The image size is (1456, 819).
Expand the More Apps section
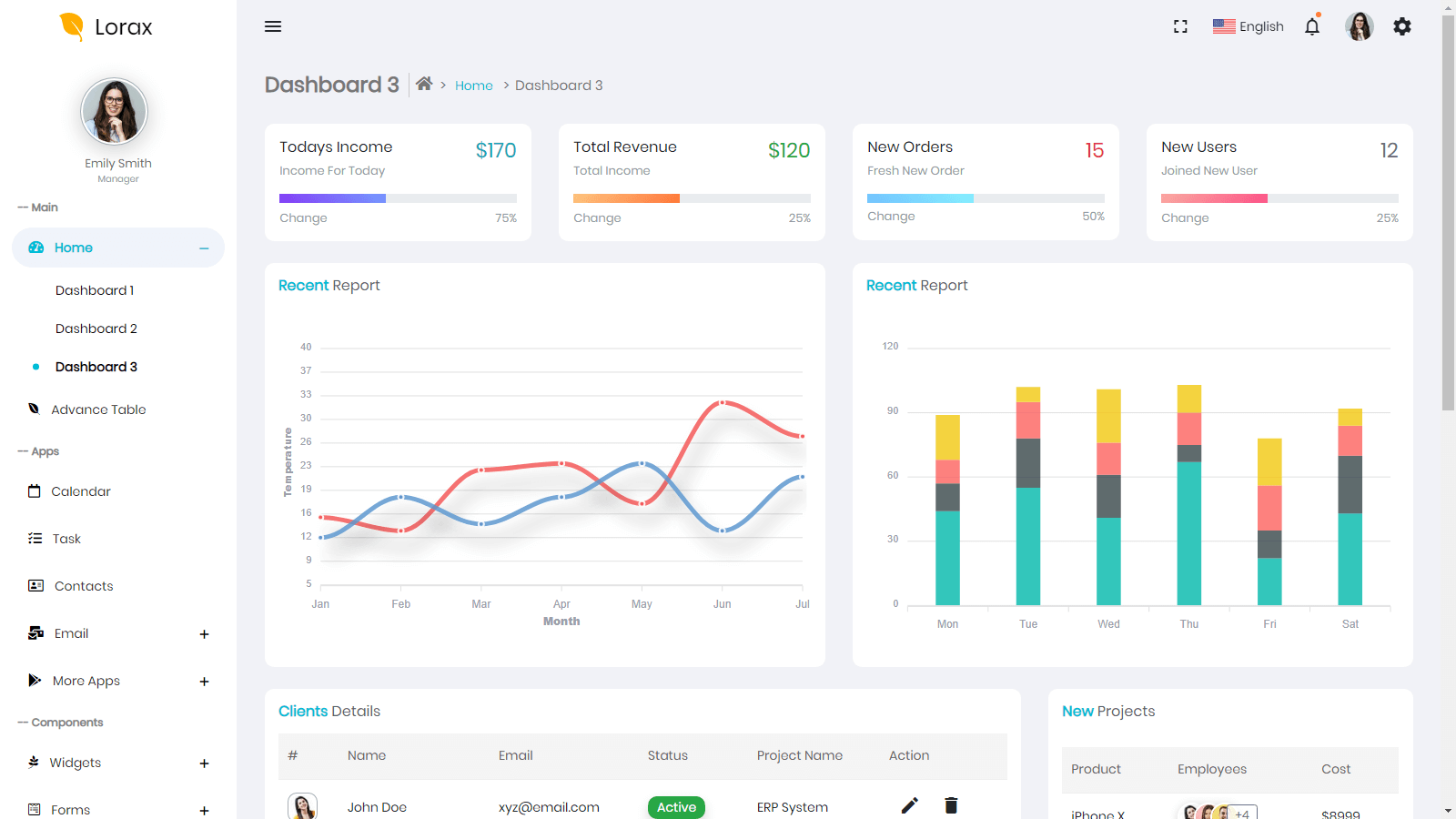click(x=205, y=681)
